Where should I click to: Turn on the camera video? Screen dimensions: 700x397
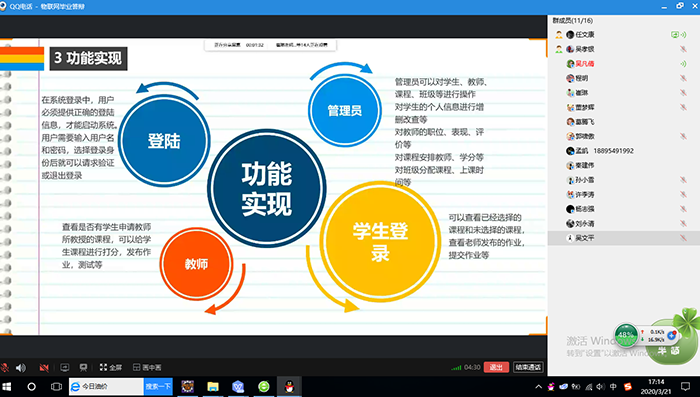[44, 368]
